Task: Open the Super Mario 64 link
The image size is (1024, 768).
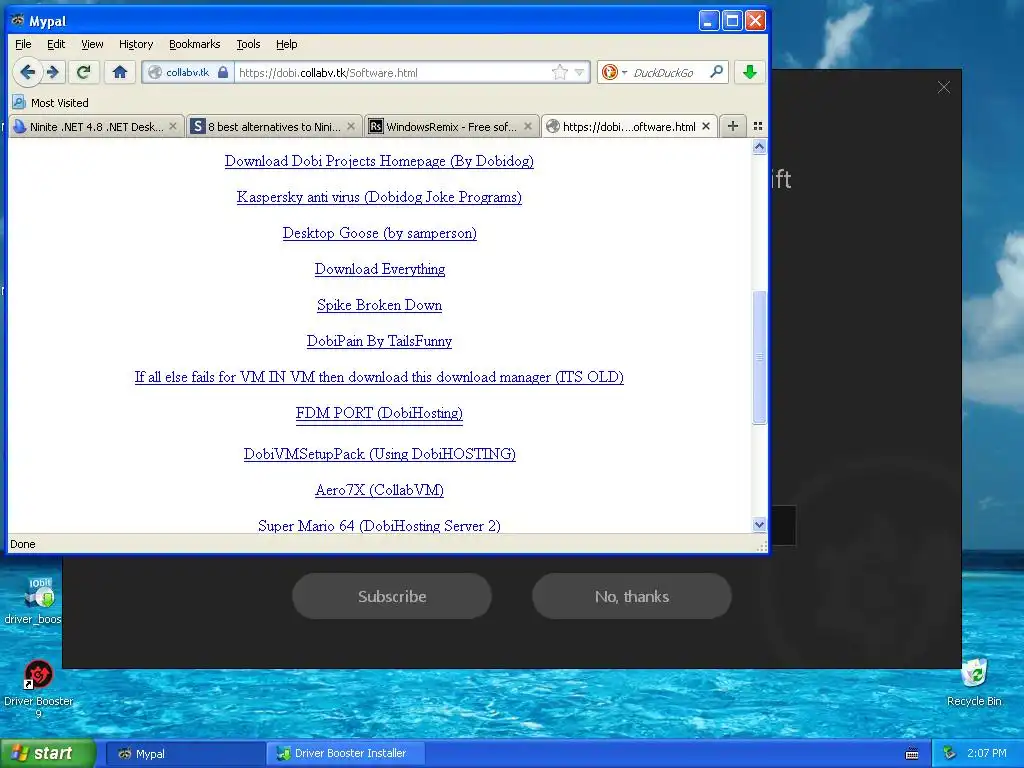Action: pyautogui.click(x=379, y=526)
